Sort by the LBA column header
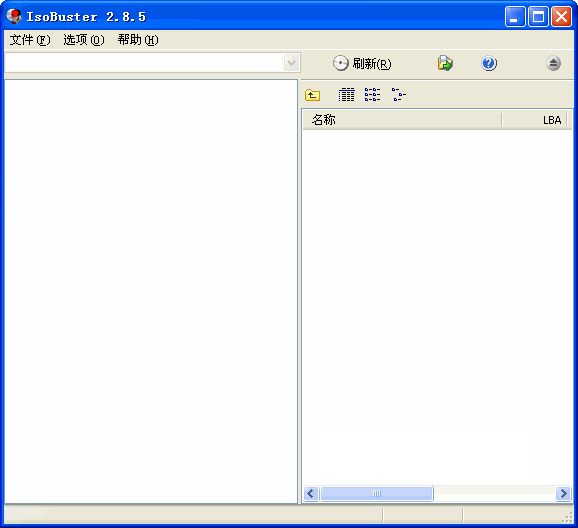The image size is (578, 528). 534,120
